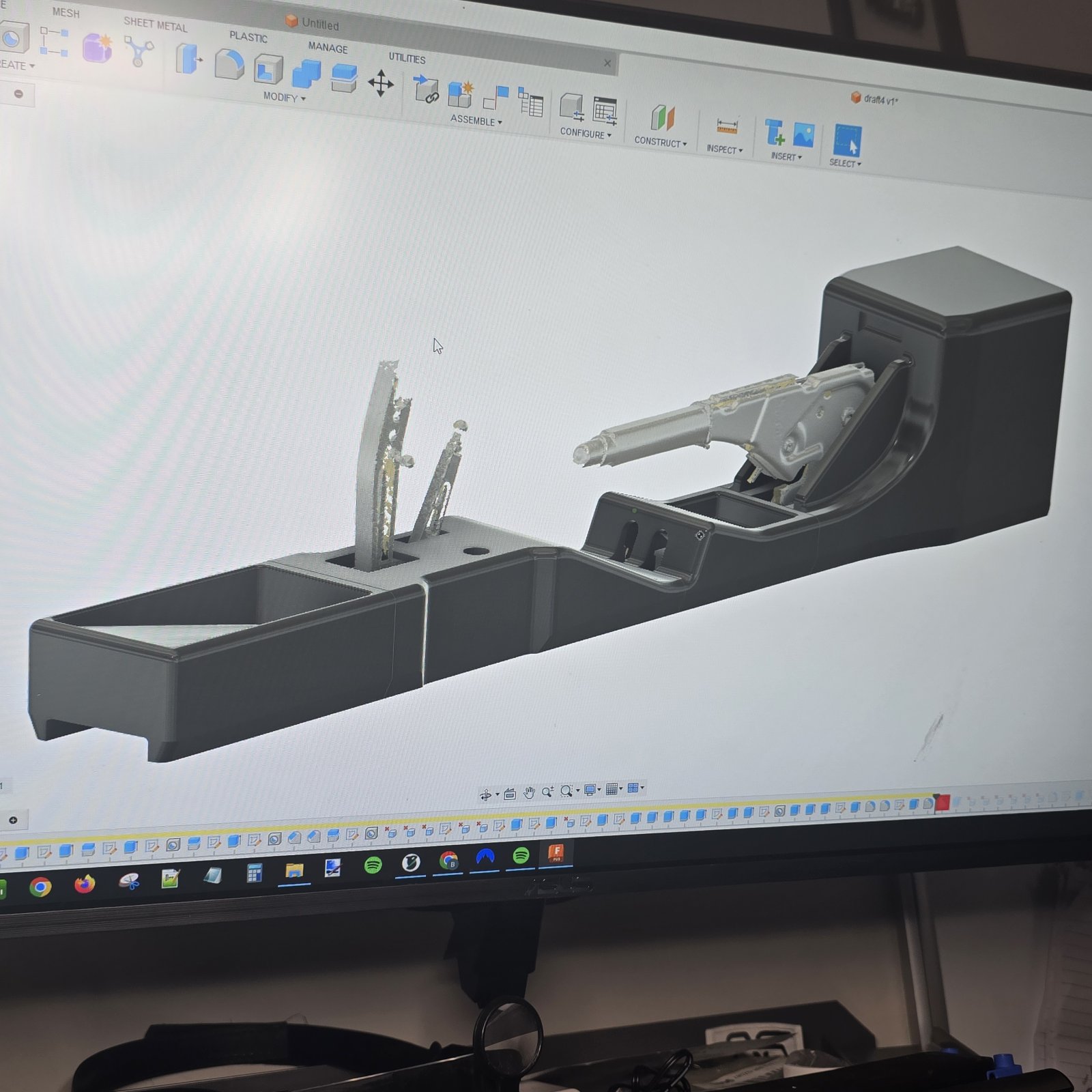The width and height of the screenshot is (1092, 1092).
Task: Select the Combine tool
Action: [x=306, y=74]
